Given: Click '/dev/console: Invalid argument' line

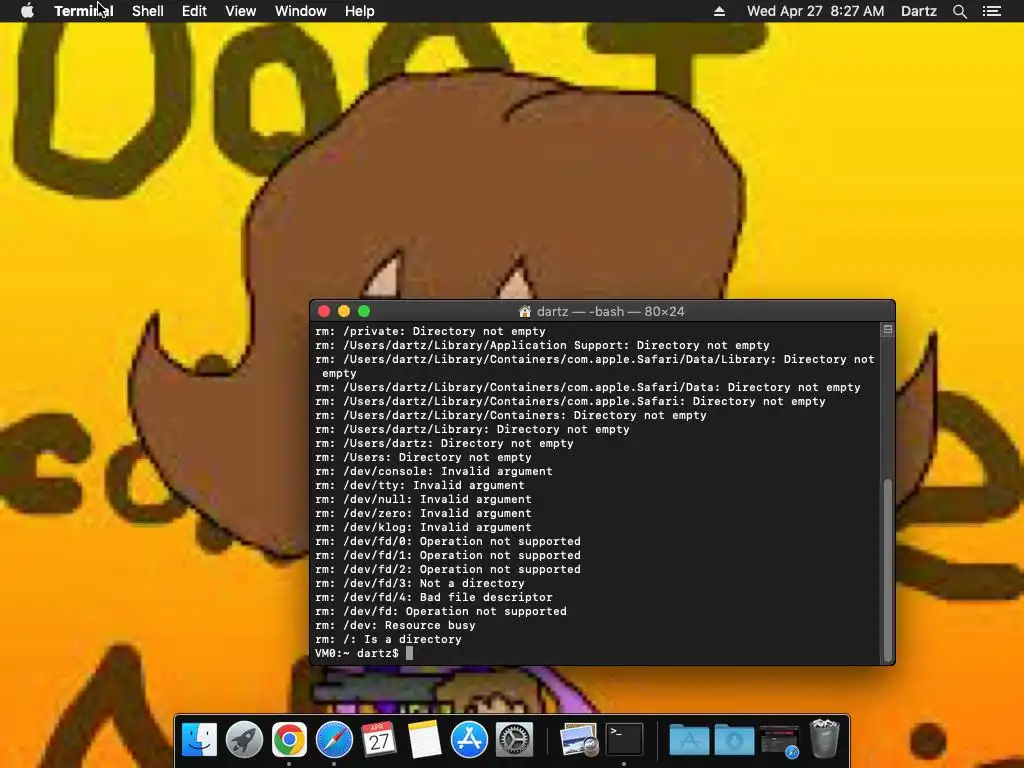Looking at the screenshot, I should [x=434, y=472].
